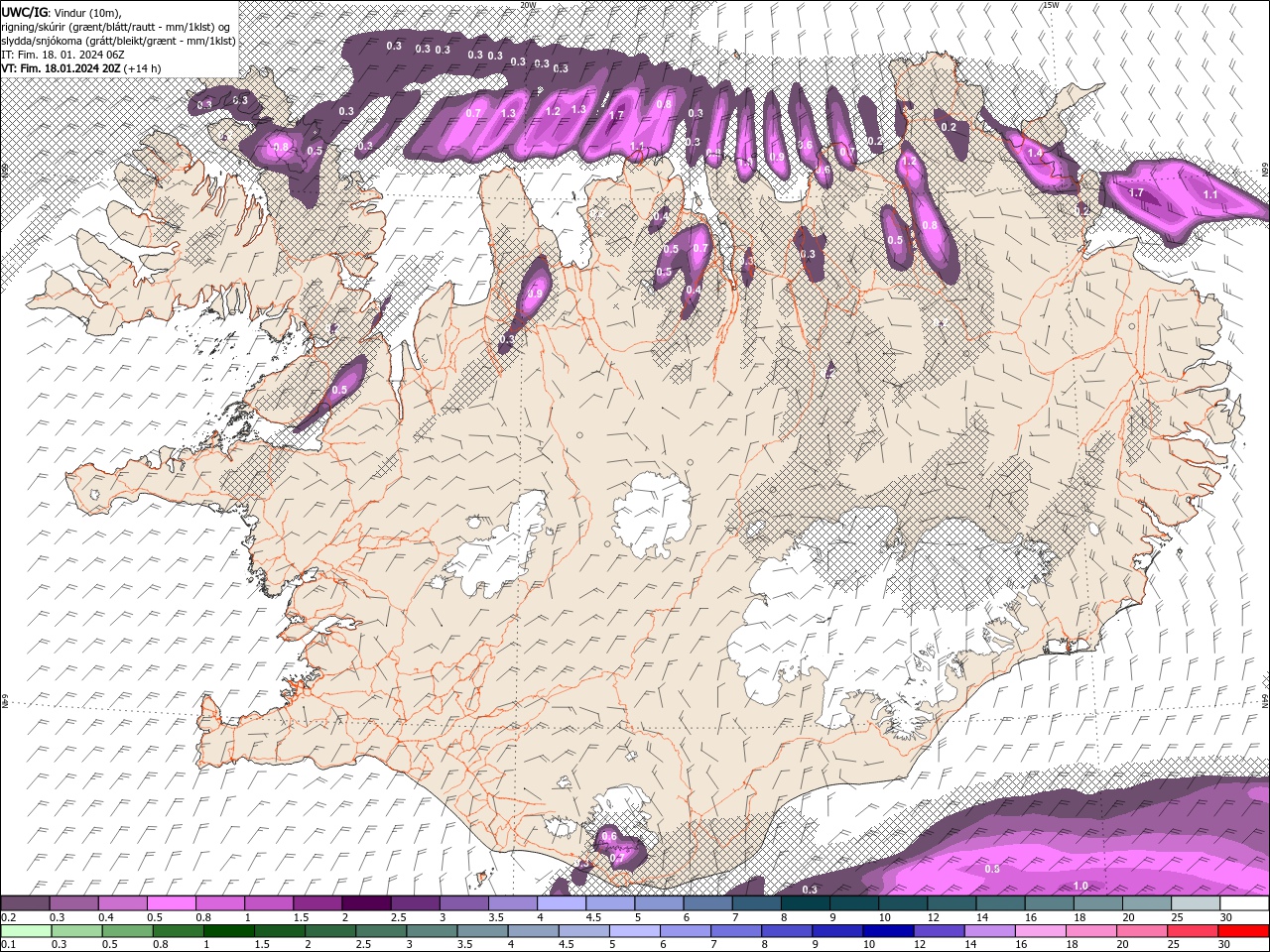Click the '2.5' label in the green legend row

[x=363, y=945]
